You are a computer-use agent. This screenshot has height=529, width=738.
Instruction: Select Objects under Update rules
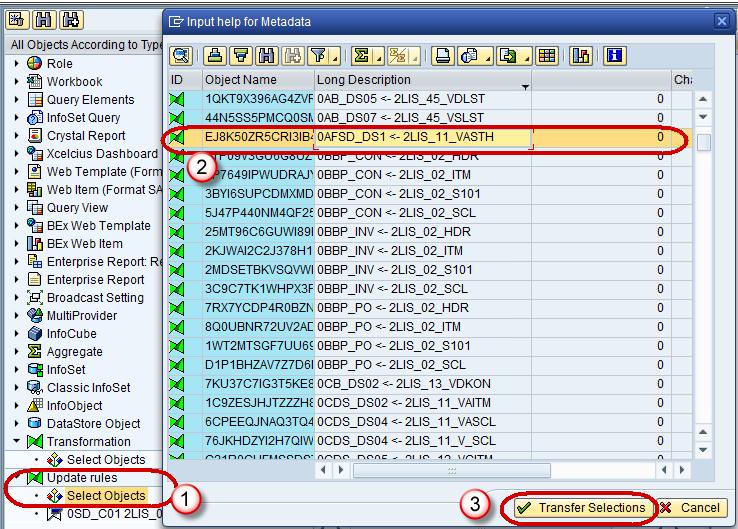[x=105, y=496]
